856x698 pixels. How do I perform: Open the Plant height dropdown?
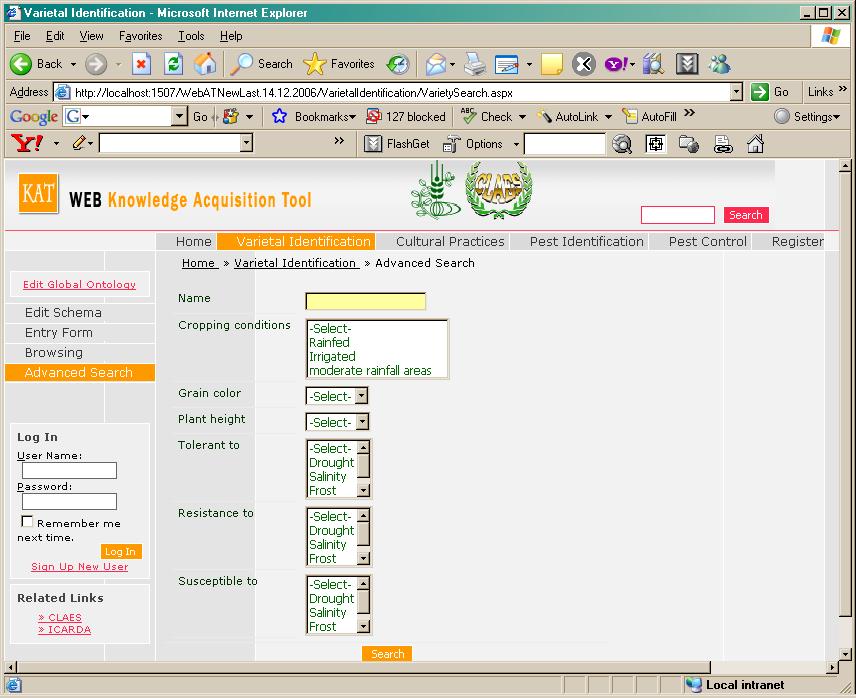pos(361,422)
